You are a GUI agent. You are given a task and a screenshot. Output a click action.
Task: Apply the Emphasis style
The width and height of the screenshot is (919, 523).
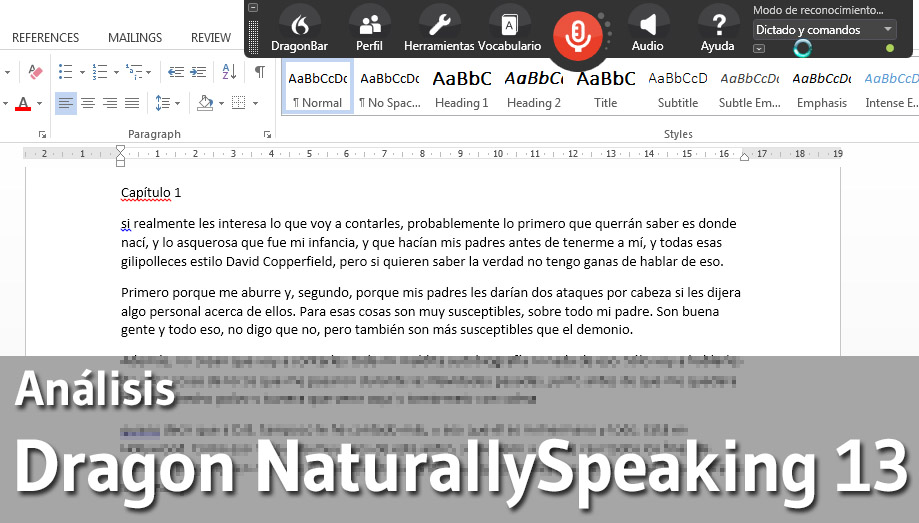click(x=822, y=86)
